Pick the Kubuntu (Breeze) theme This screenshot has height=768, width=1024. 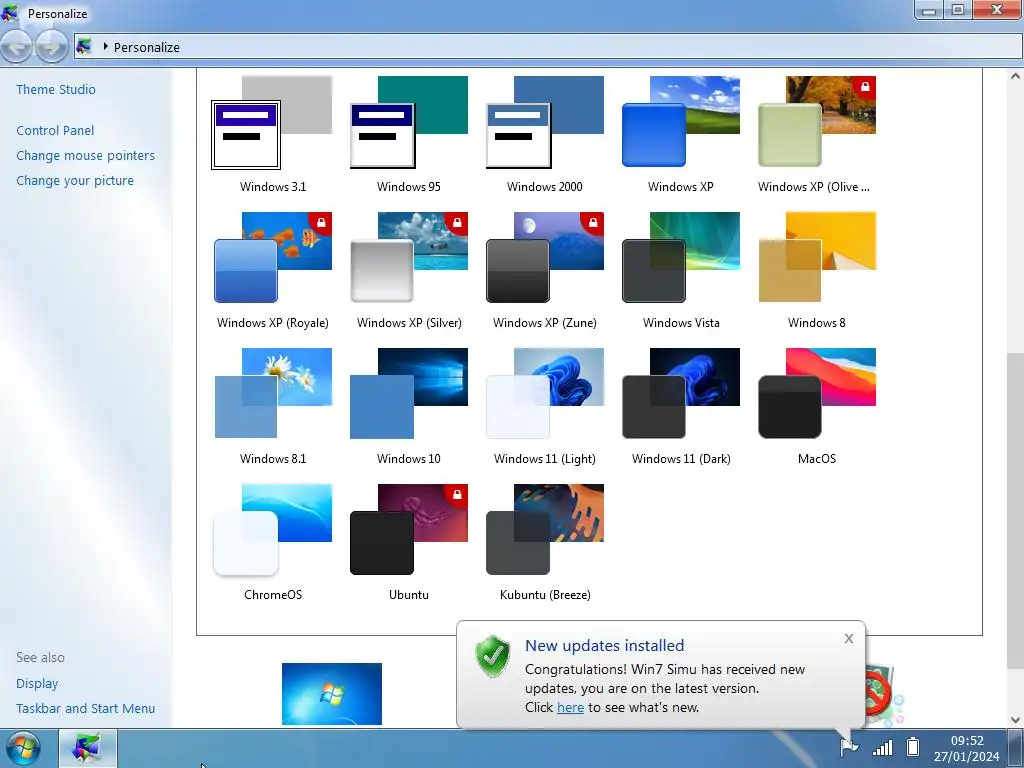(x=545, y=542)
